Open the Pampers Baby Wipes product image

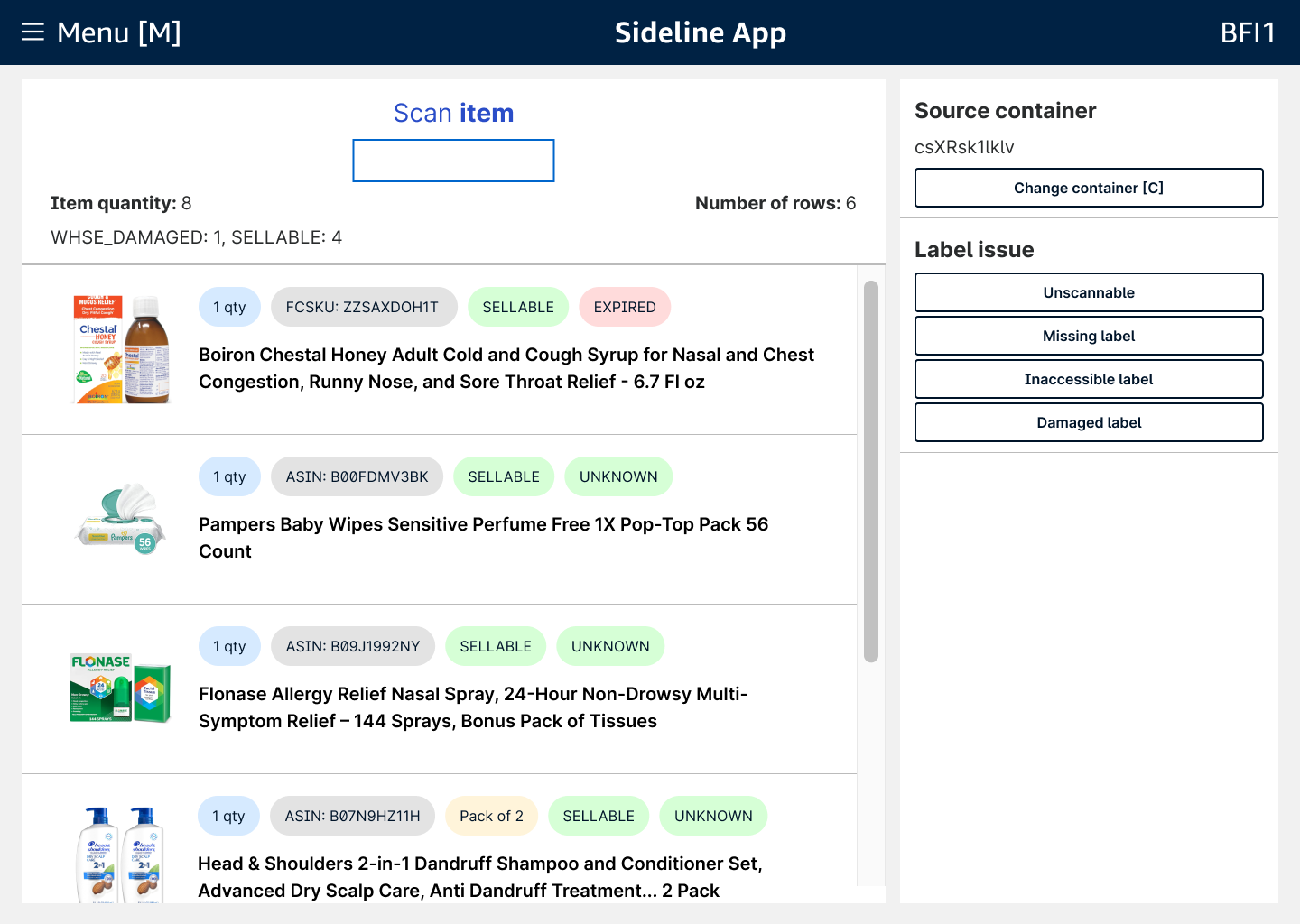[121, 519]
